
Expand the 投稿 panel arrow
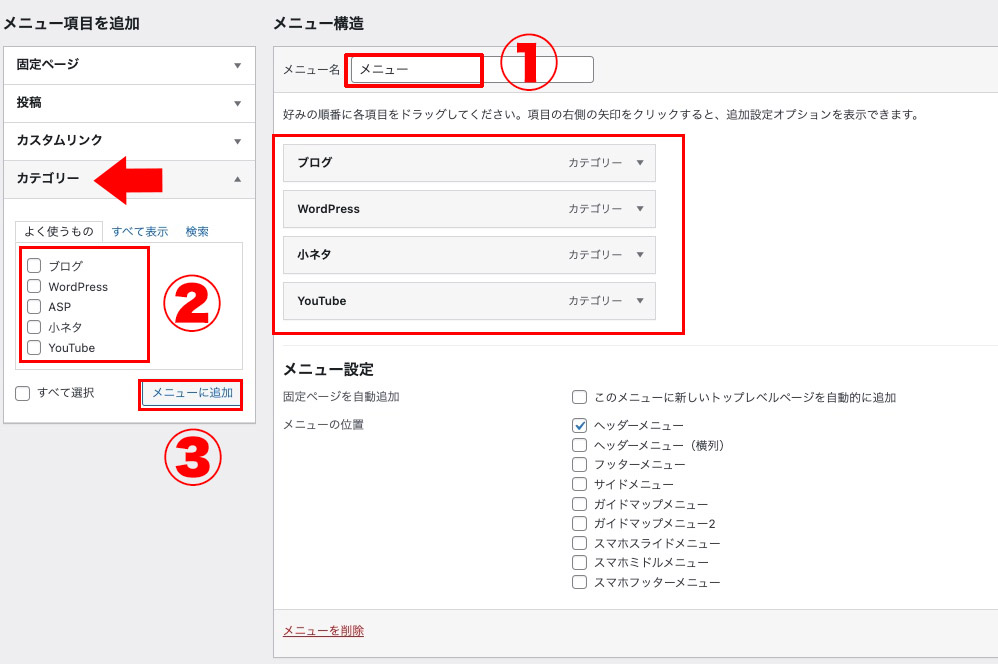237,103
